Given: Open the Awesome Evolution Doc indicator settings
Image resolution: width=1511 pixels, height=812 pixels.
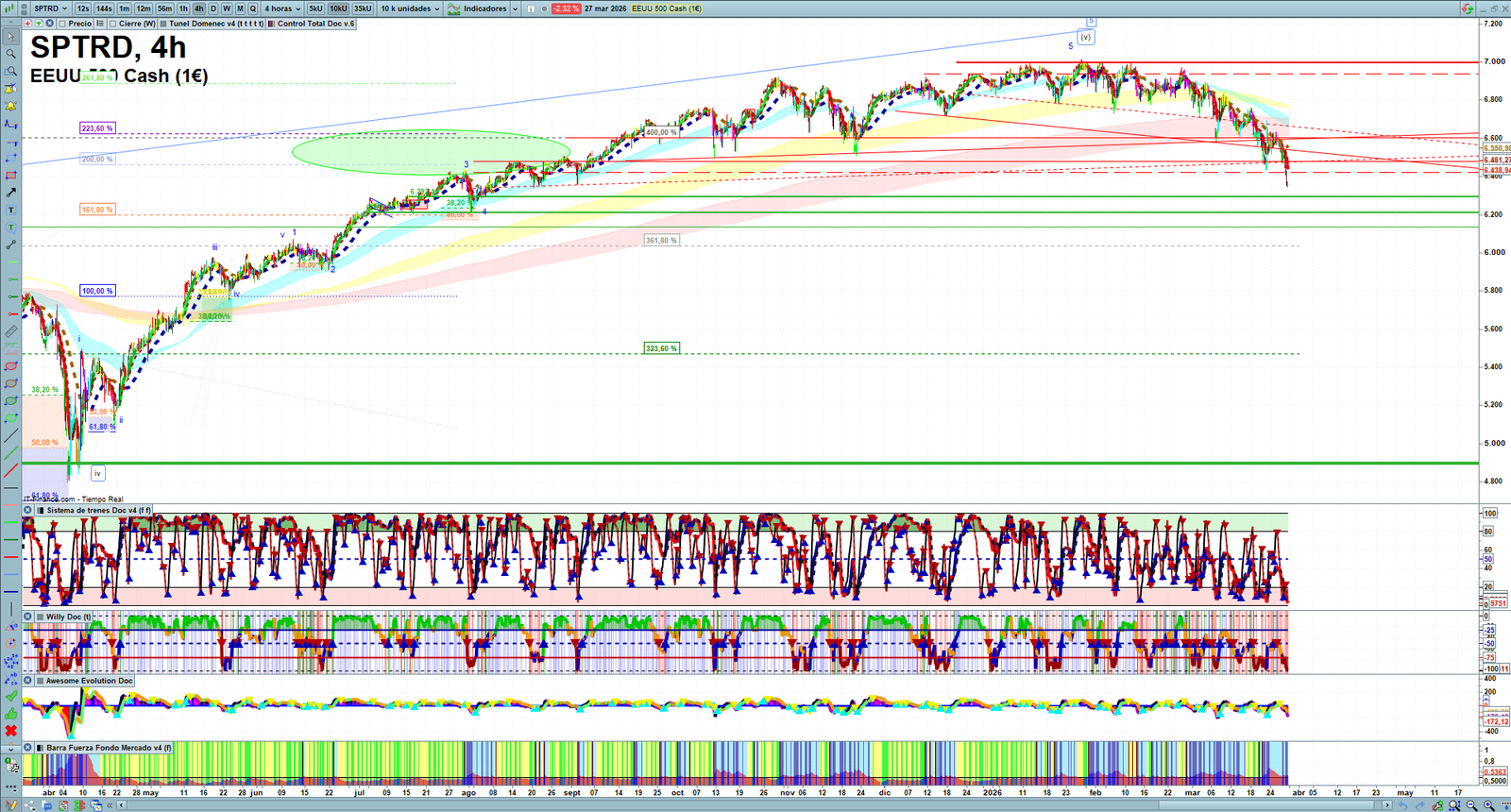Looking at the screenshot, I should pyautogui.click(x=40, y=681).
